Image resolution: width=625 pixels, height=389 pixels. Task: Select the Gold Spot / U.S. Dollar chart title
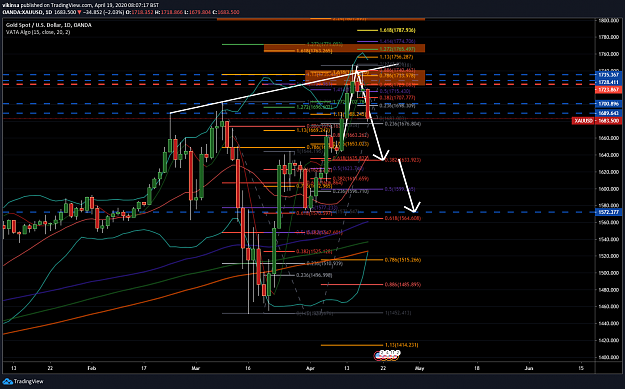[x=48, y=25]
